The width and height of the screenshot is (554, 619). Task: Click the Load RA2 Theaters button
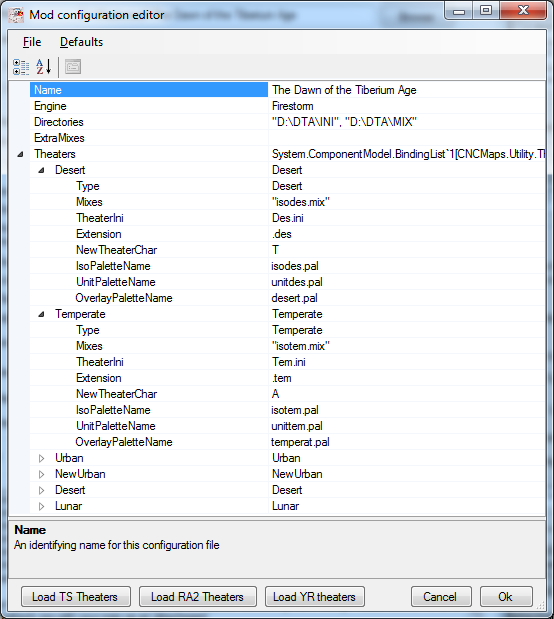197,596
